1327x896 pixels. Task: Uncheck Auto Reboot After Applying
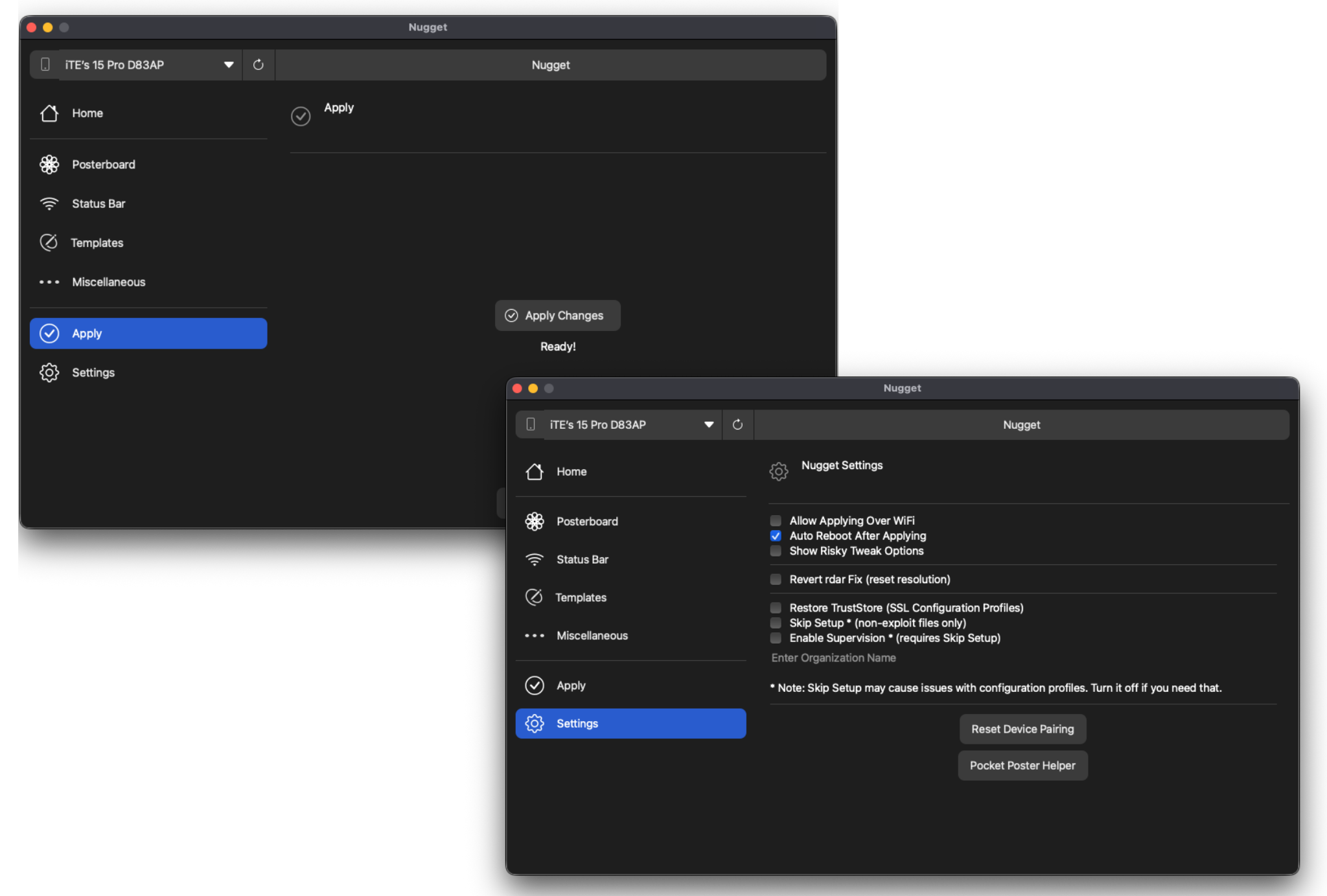click(776, 536)
